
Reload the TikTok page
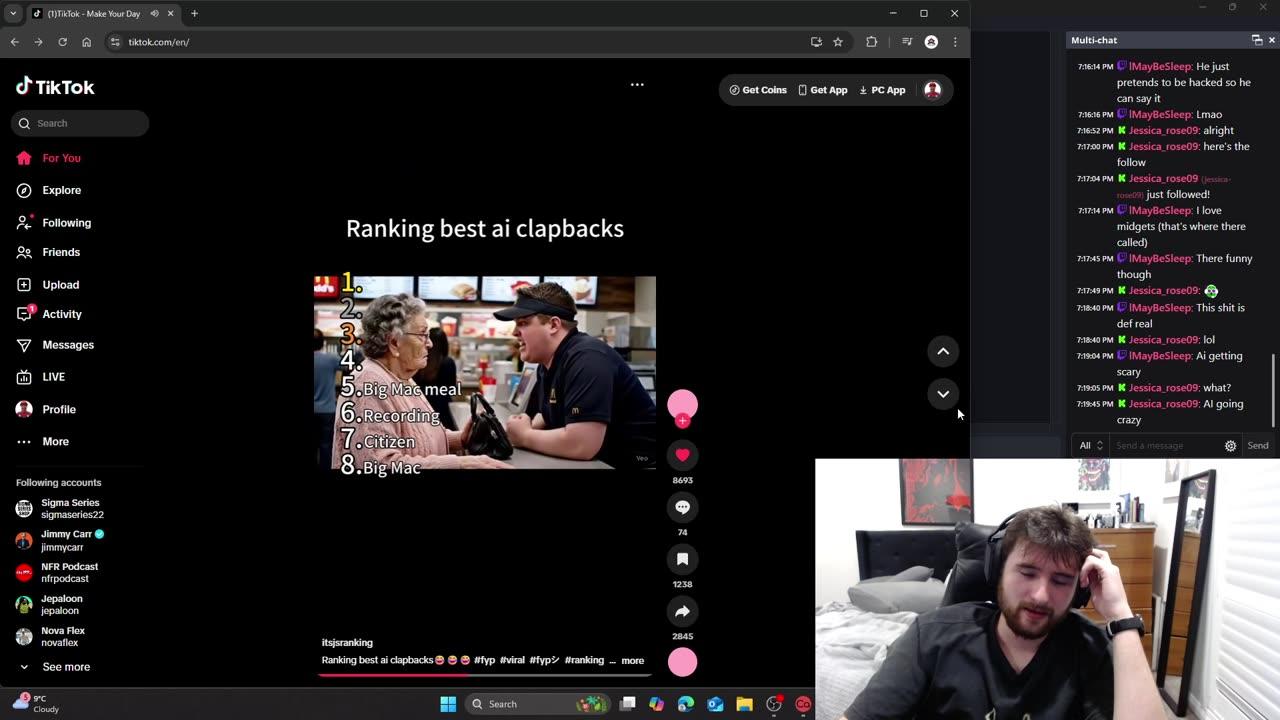(62, 42)
